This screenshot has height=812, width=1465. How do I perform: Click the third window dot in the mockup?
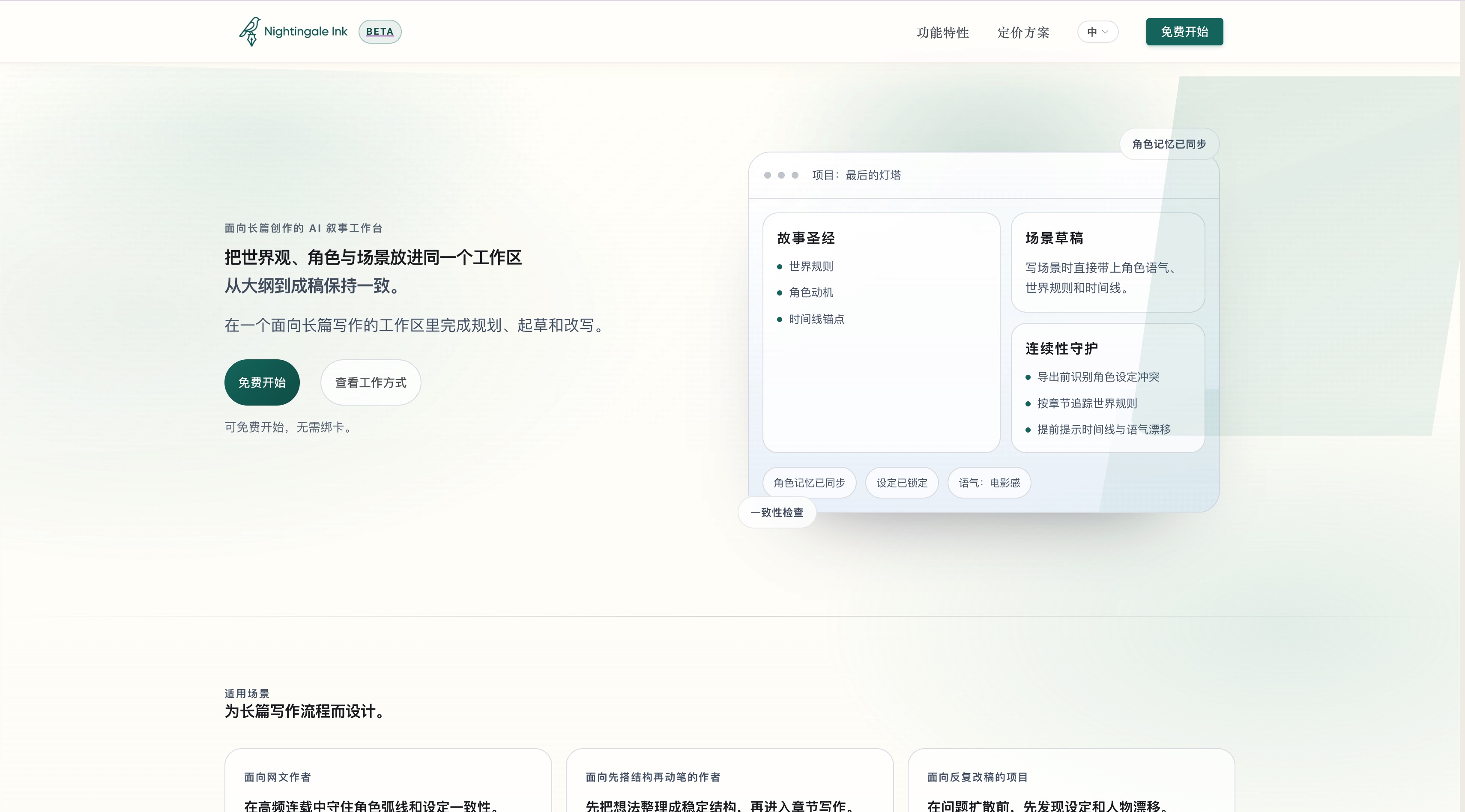[795, 175]
